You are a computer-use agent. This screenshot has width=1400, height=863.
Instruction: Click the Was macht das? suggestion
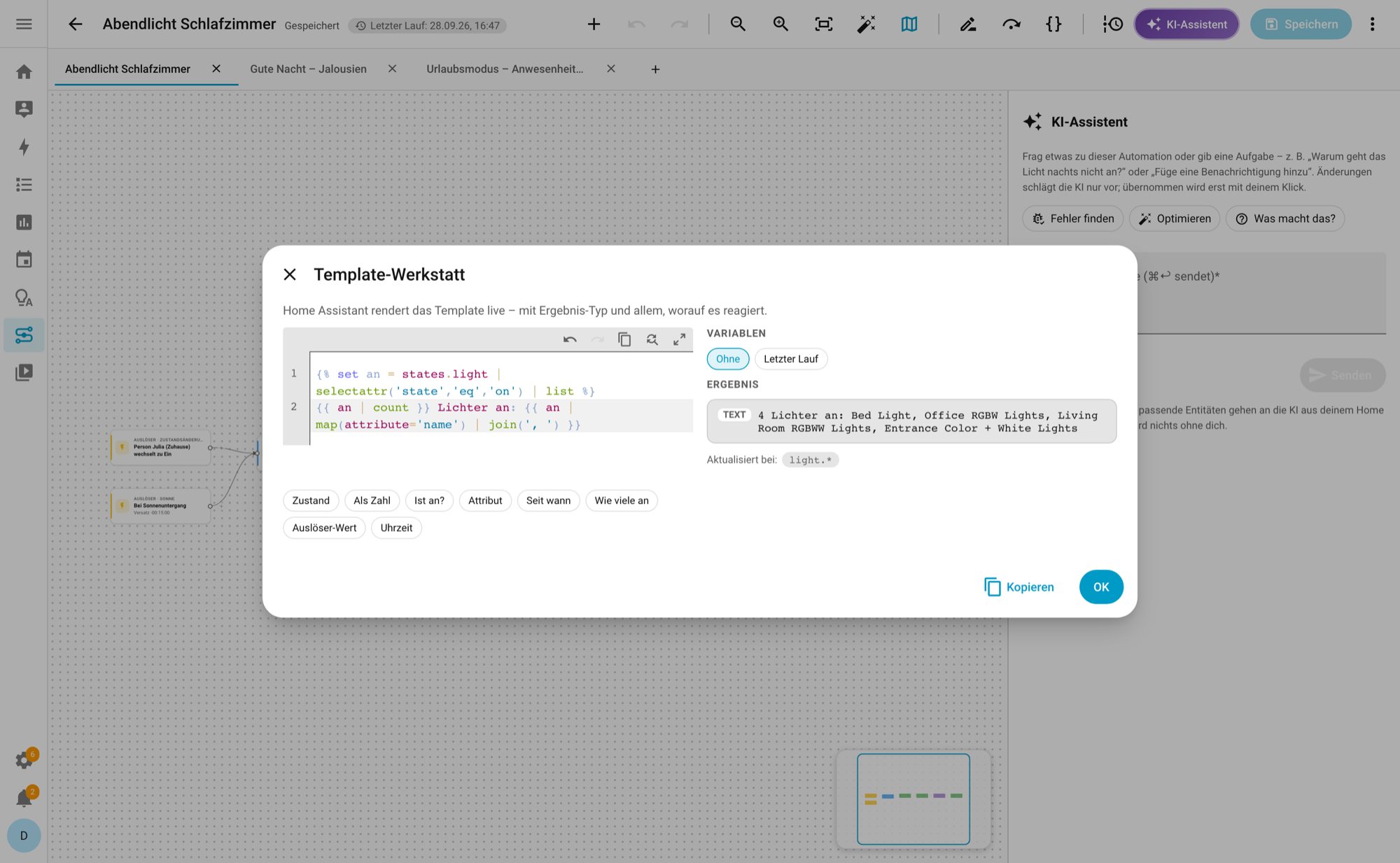point(1285,219)
